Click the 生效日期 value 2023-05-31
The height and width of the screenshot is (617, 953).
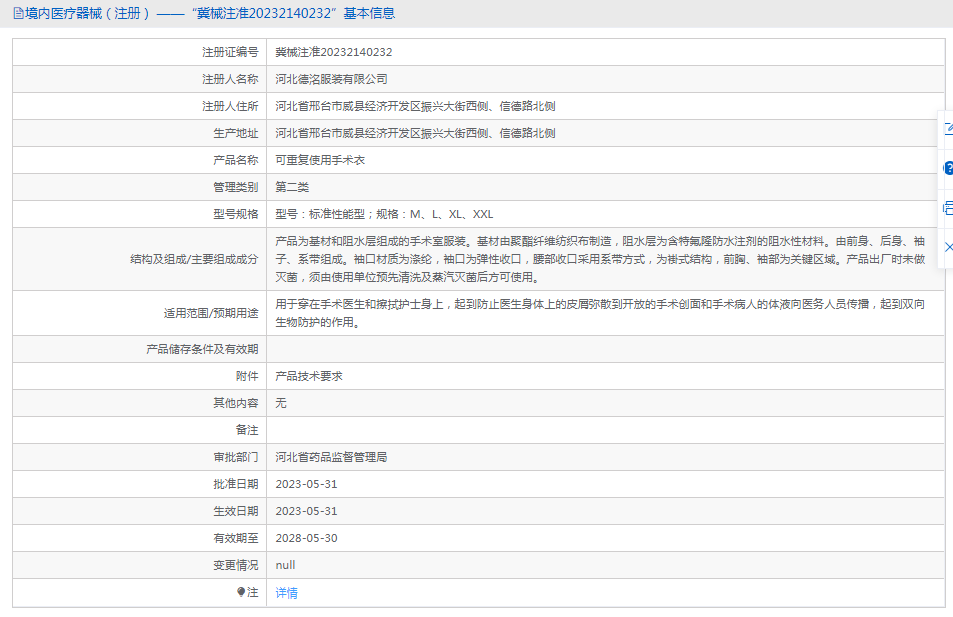306,511
